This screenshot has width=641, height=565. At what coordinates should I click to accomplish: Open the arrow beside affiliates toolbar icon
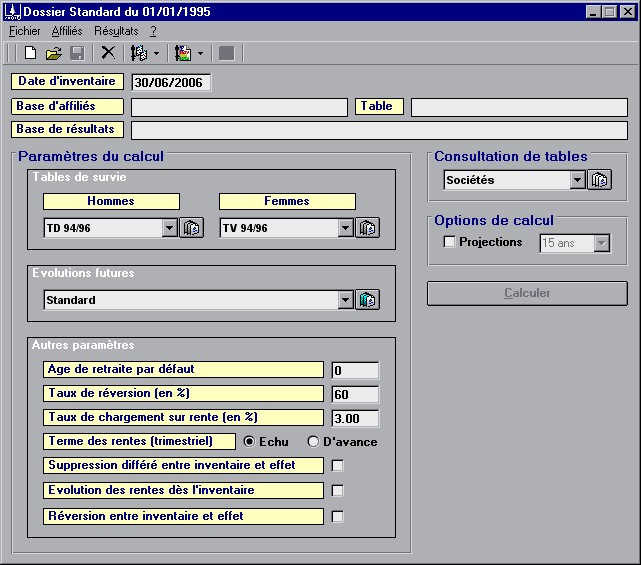click(157, 53)
